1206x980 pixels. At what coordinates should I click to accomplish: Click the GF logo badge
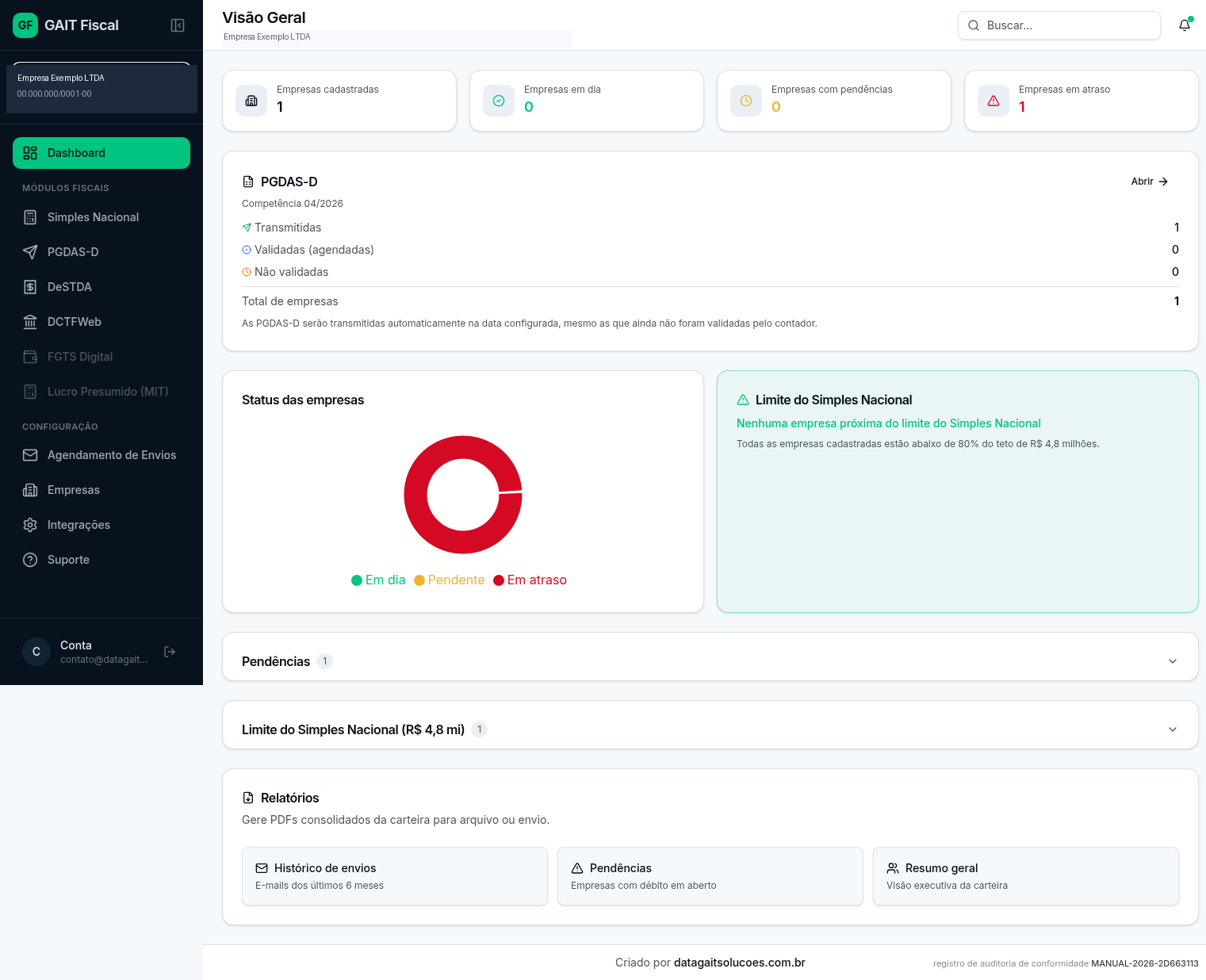tap(25, 25)
